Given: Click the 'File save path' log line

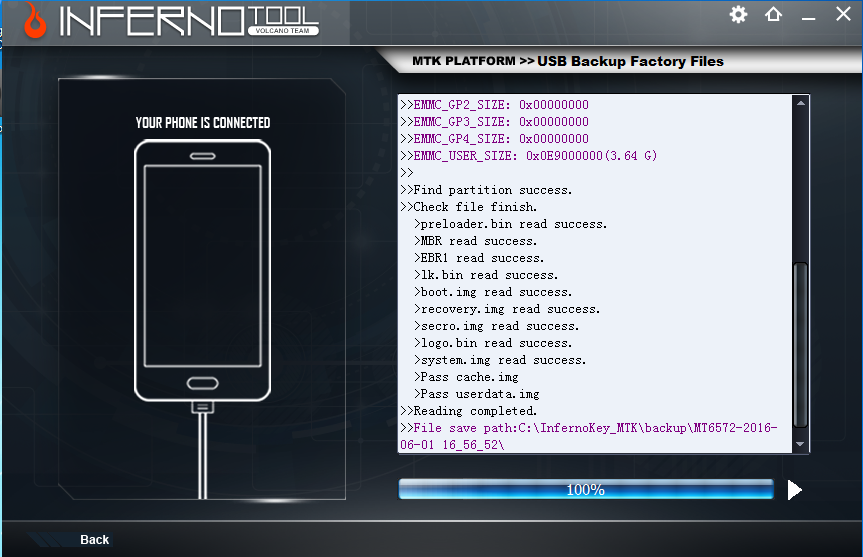Looking at the screenshot, I should [588, 436].
